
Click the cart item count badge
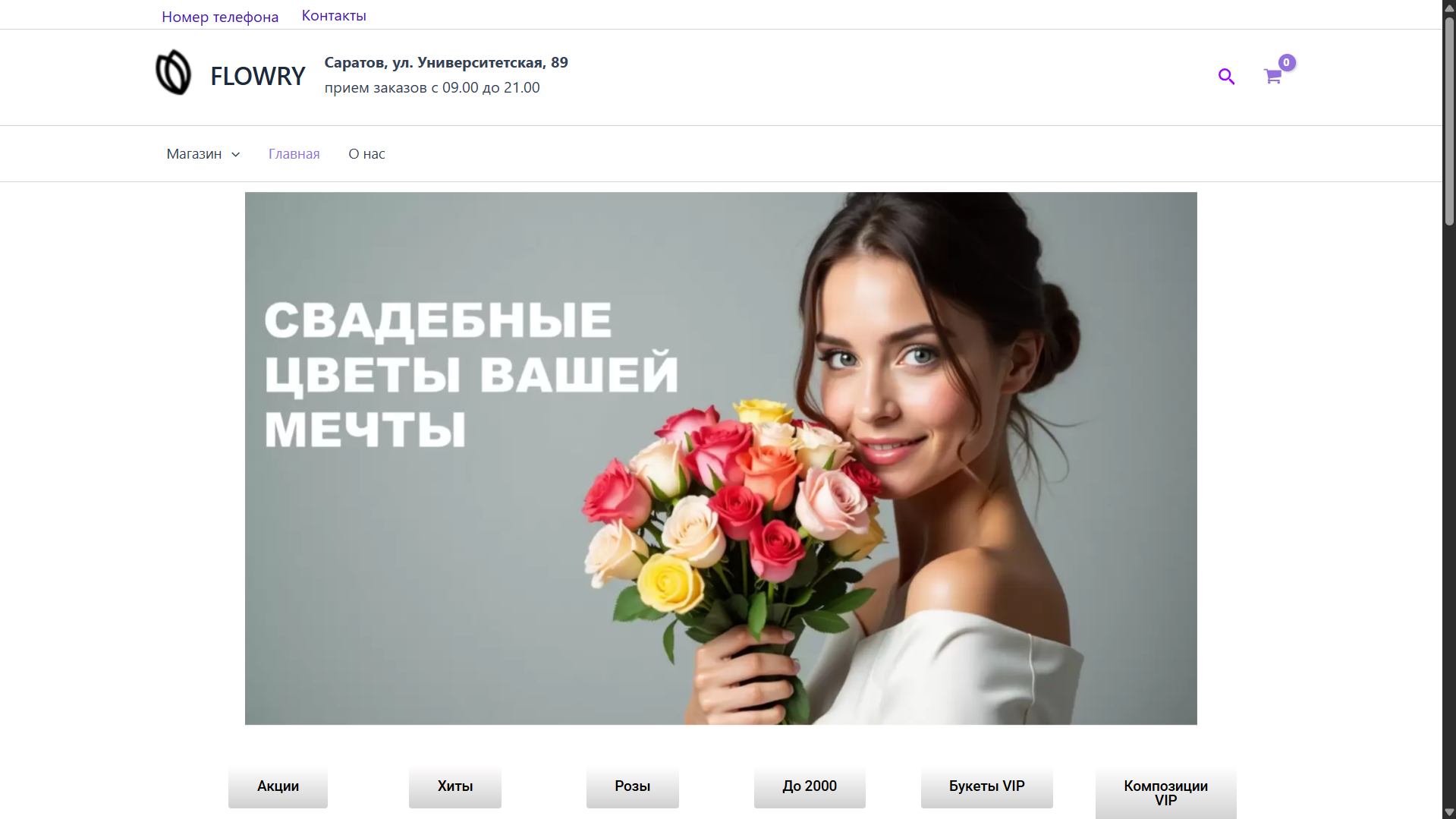tap(1286, 62)
